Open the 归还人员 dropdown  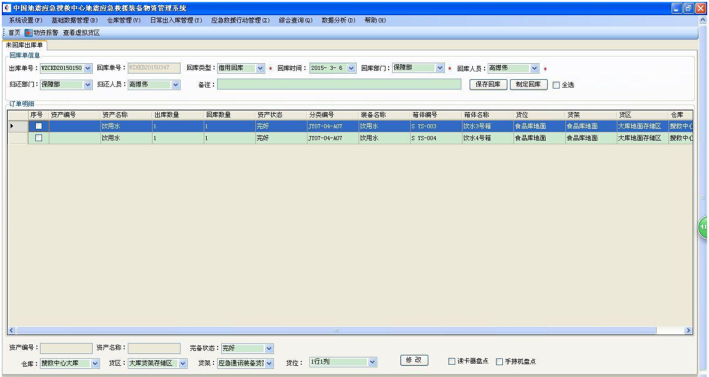(x=176, y=85)
